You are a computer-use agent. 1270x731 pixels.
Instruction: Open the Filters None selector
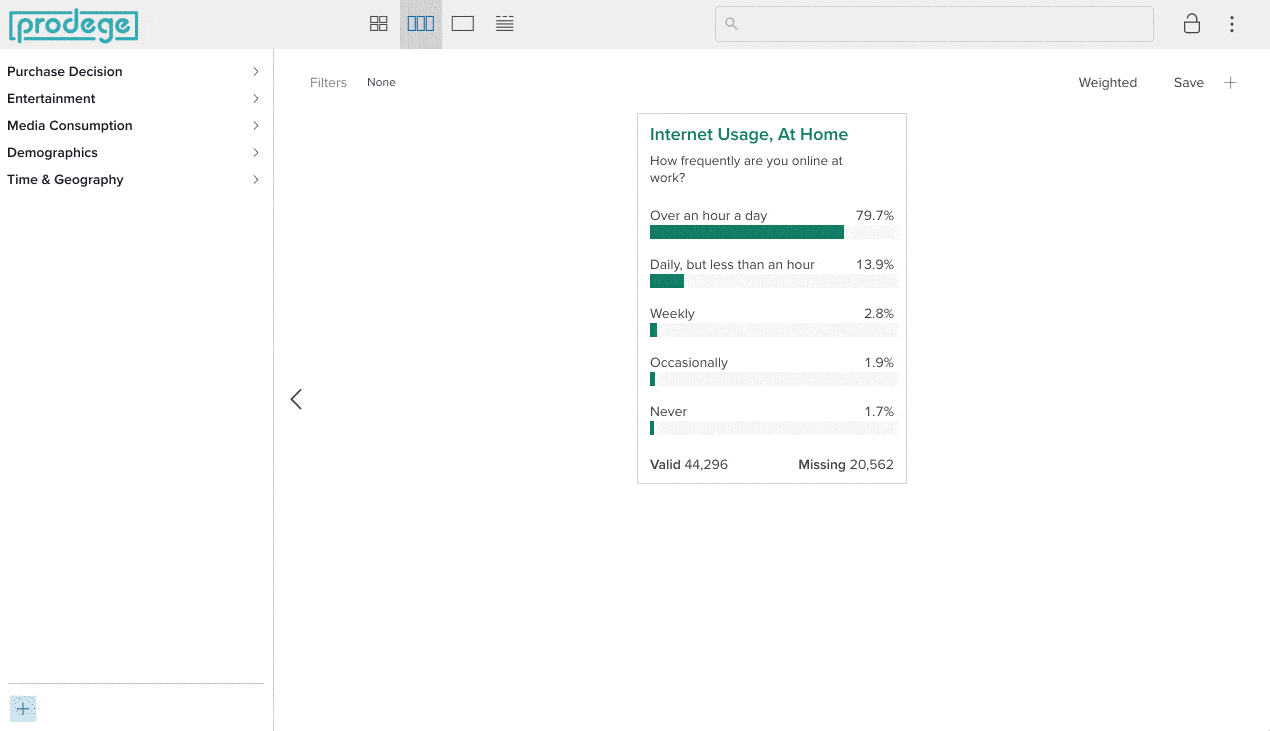pos(381,83)
